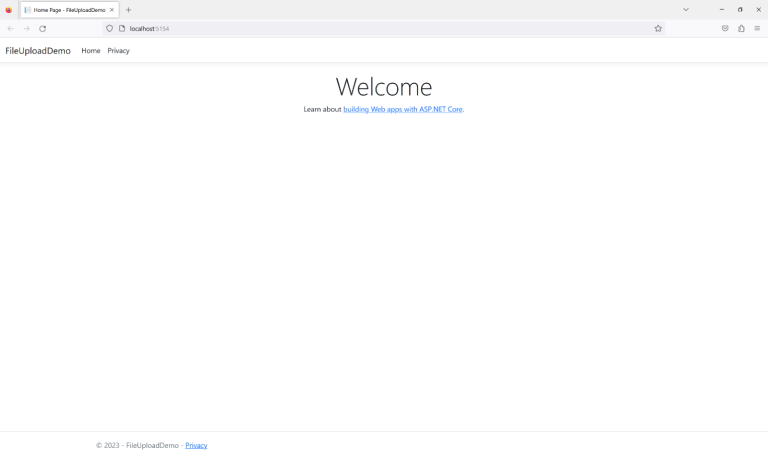The image size is (768, 458).
Task: Click the Privacy link in footer
Action: [x=196, y=445]
